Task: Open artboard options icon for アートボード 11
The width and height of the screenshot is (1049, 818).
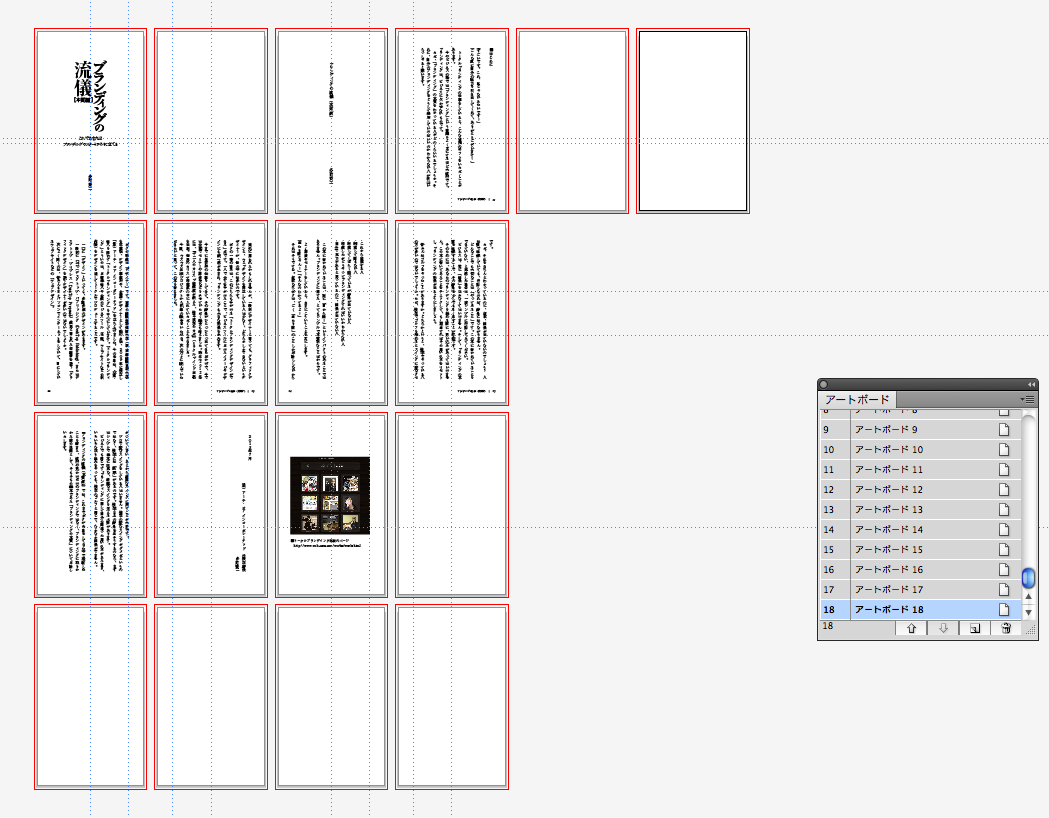Action: (1004, 470)
